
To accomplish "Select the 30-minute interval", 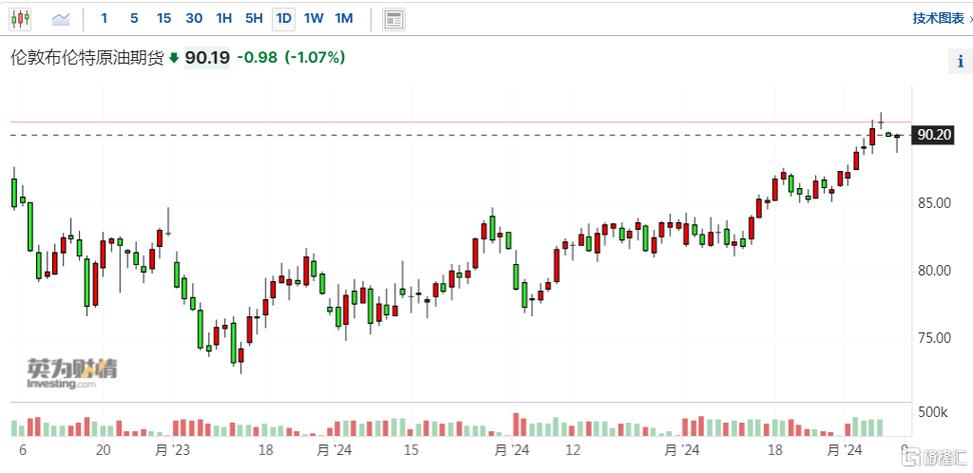I will tap(194, 18).
